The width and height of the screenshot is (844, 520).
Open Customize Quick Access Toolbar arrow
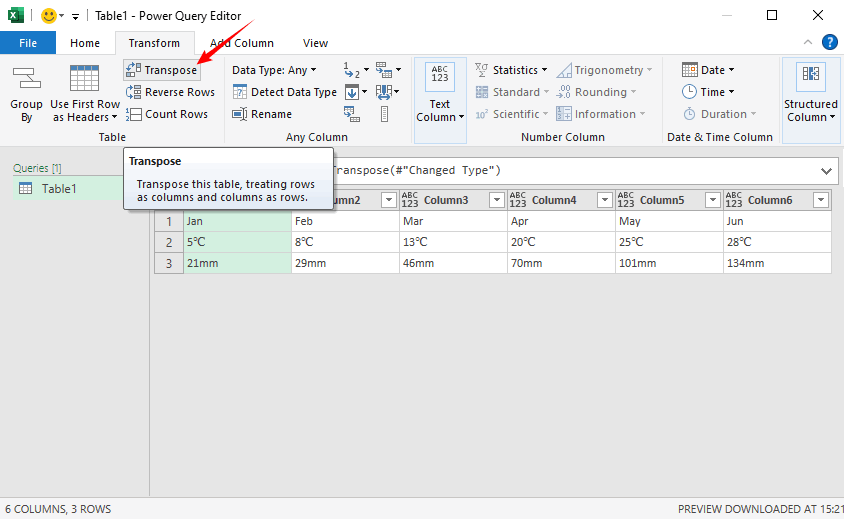pyautogui.click(x=75, y=17)
